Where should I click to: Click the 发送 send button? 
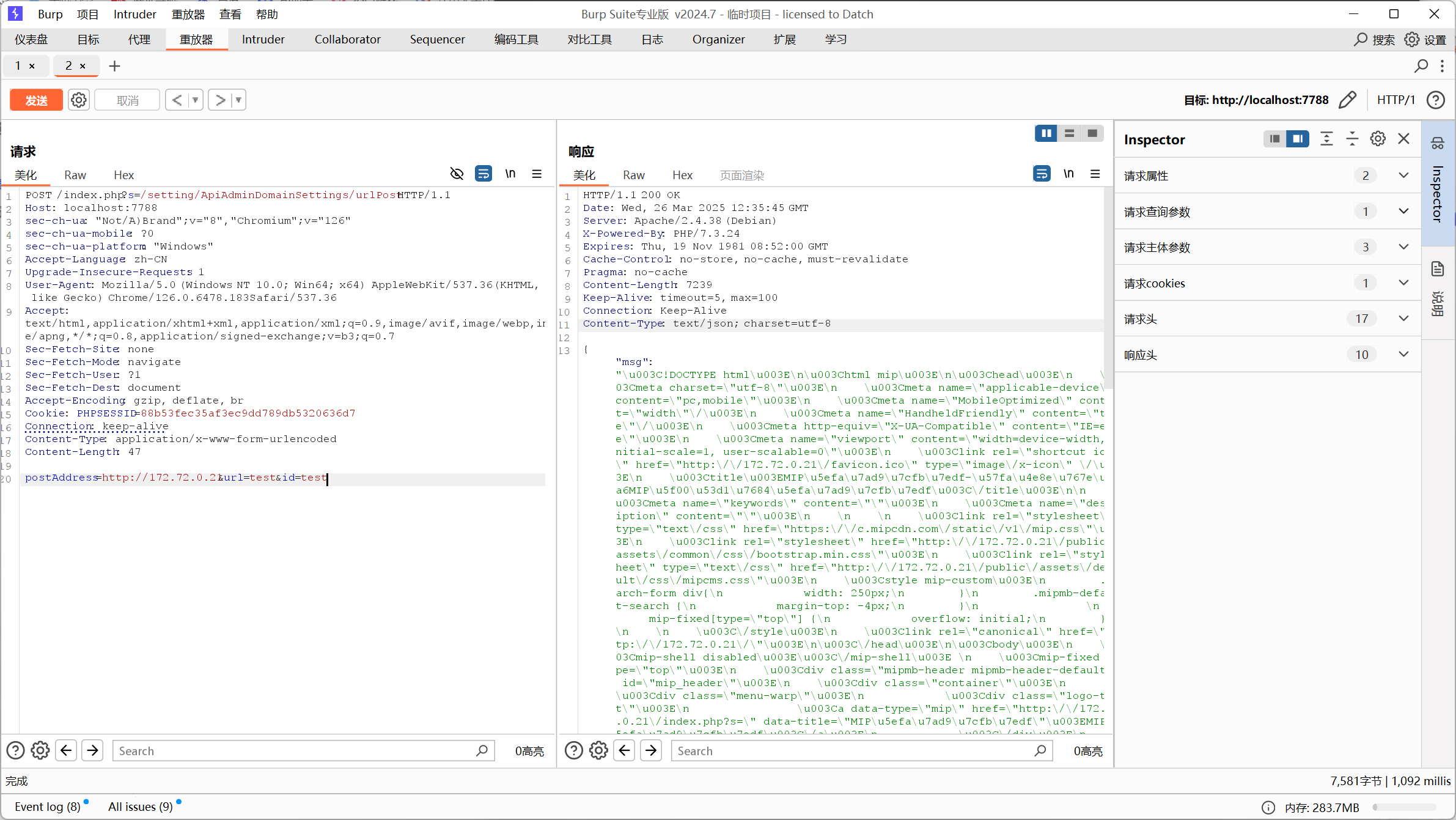pyautogui.click(x=37, y=100)
